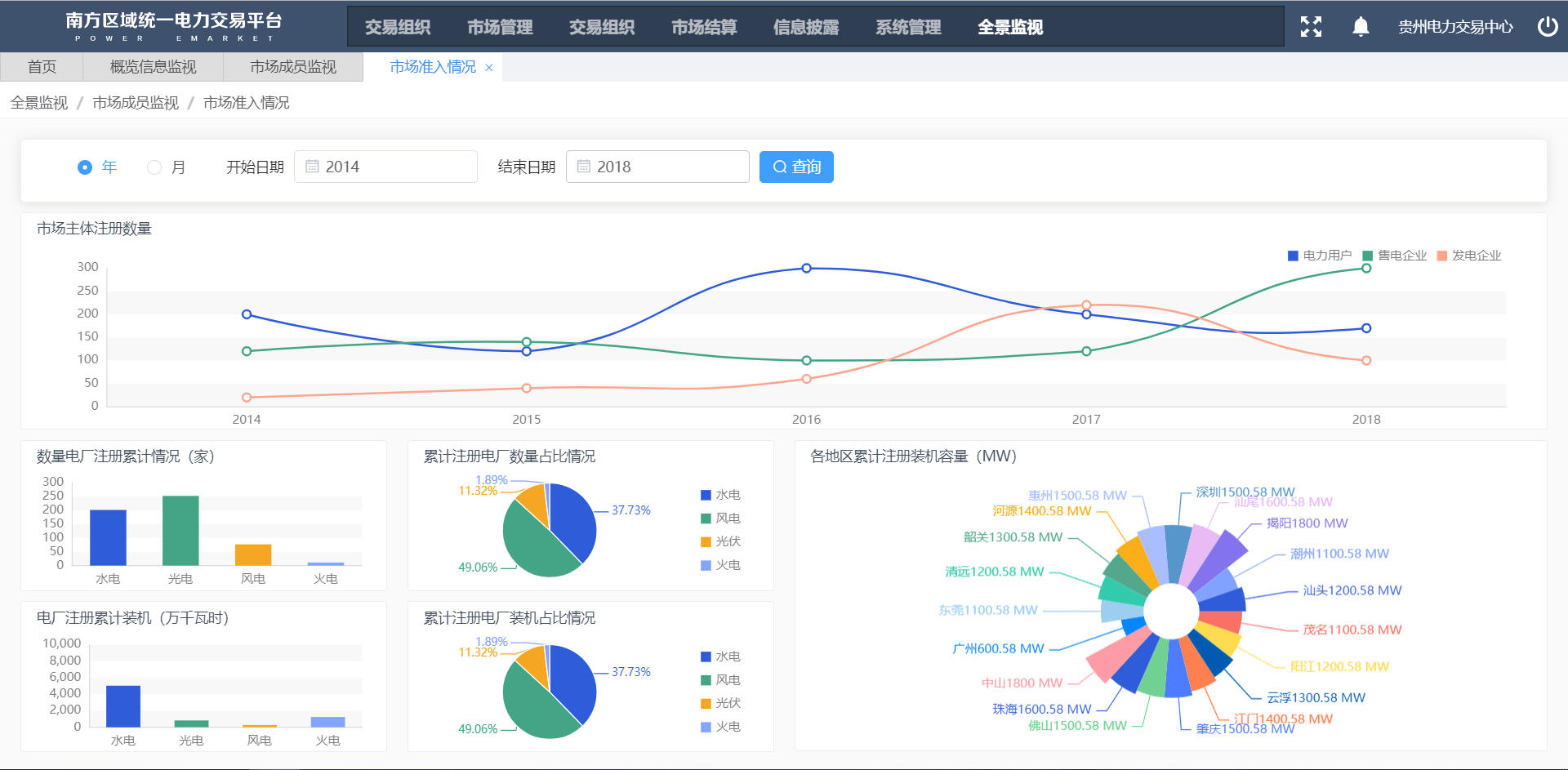Viewport: 1568px width, 770px height.
Task: Click the 水电 bar in 数量电厂注册累计情况
Action: (x=108, y=537)
